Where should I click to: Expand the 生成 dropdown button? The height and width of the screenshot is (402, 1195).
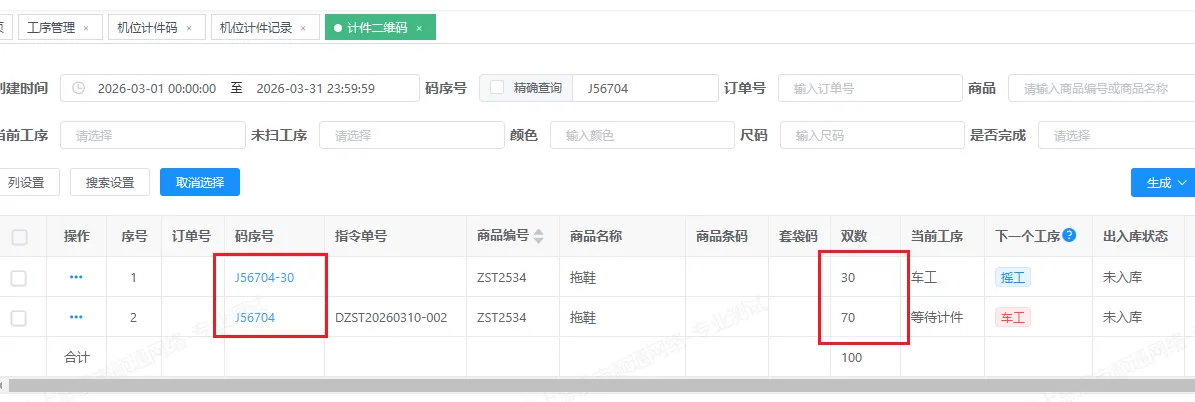pos(1164,183)
